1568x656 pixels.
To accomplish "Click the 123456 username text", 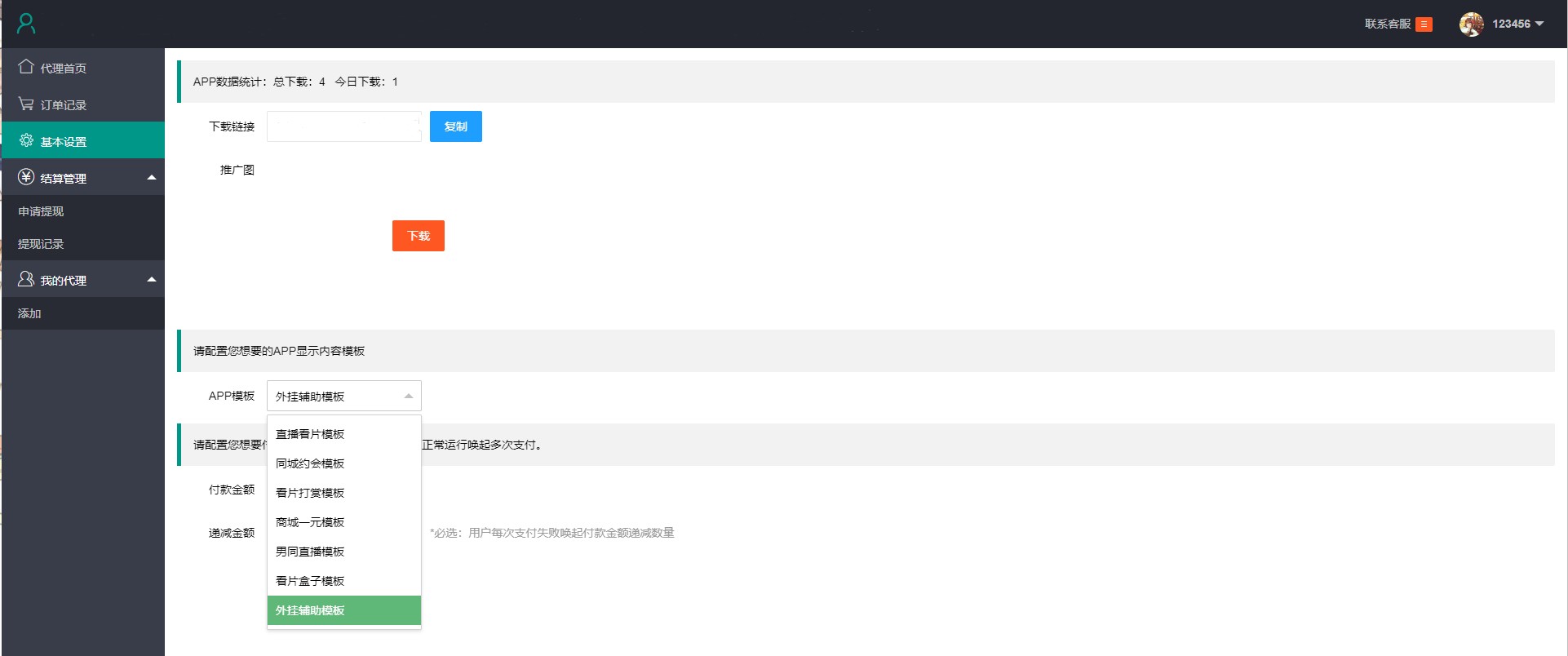I will pos(1511,24).
